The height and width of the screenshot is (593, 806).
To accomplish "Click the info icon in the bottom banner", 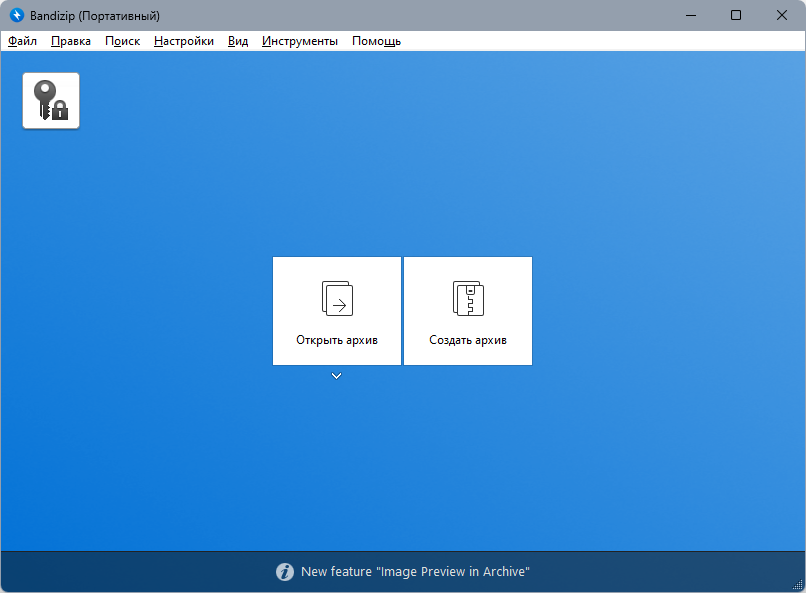I will coord(285,571).
